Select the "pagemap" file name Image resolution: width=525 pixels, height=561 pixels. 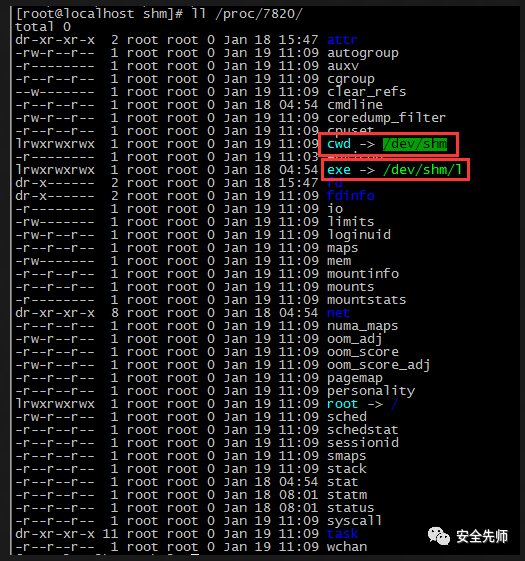[x=355, y=378]
